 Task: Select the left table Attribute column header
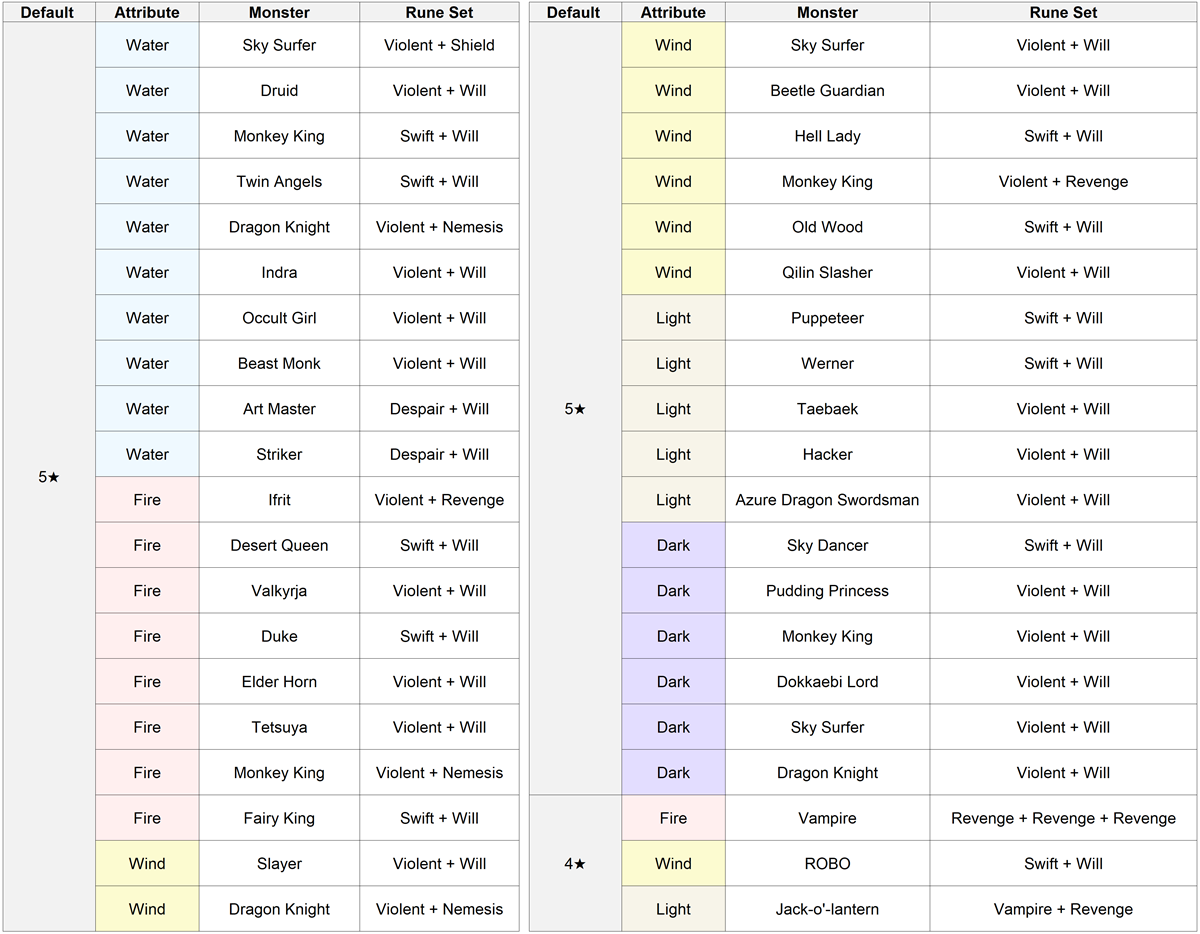[x=147, y=12]
